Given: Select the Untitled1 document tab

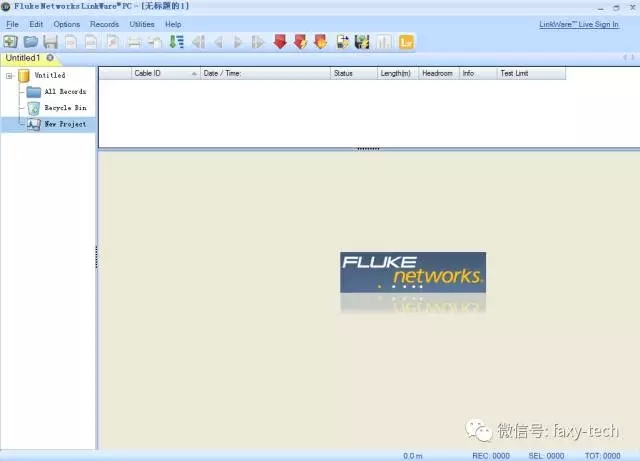Looking at the screenshot, I should (23, 58).
